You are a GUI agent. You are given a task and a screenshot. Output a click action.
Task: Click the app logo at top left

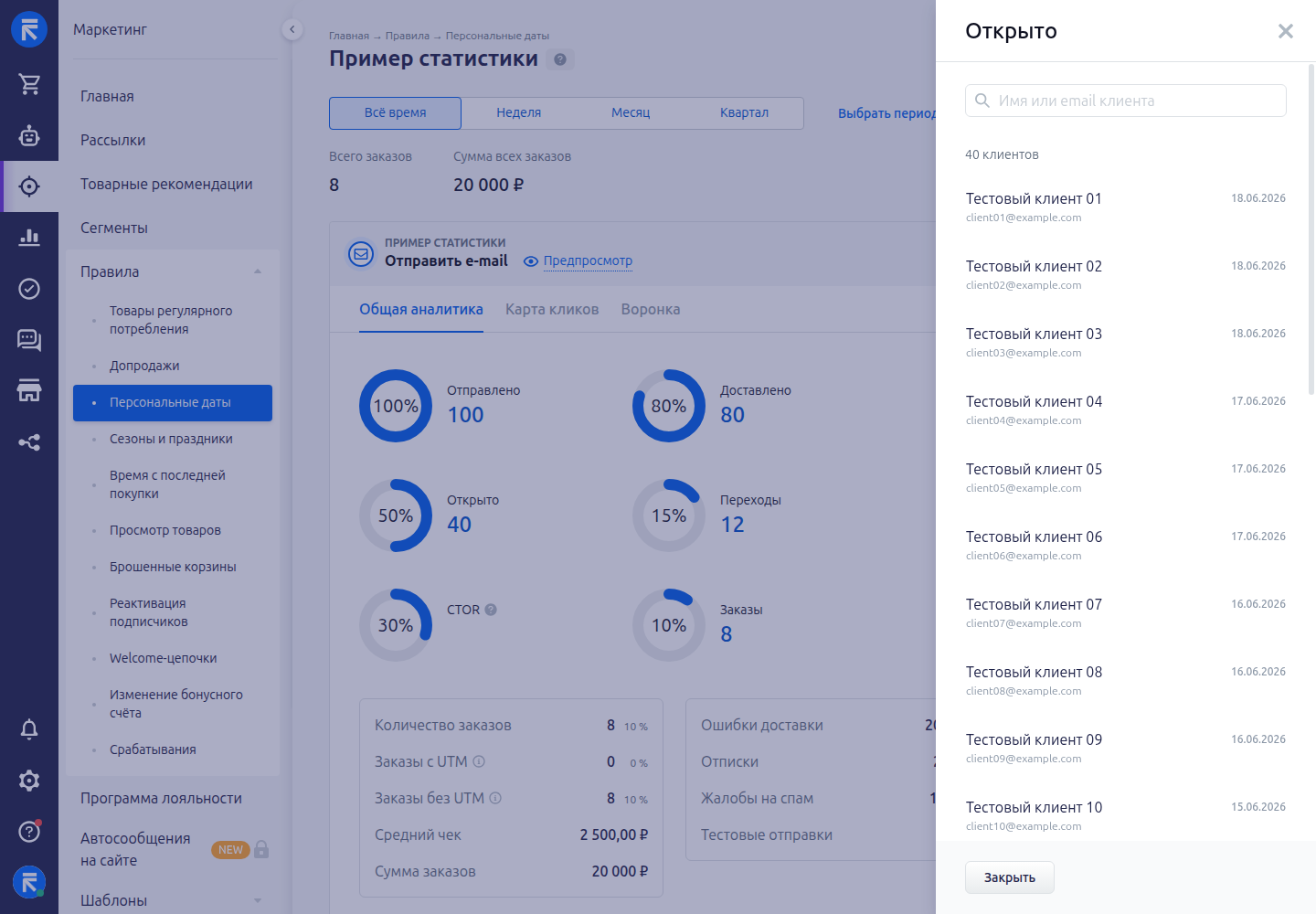29,29
